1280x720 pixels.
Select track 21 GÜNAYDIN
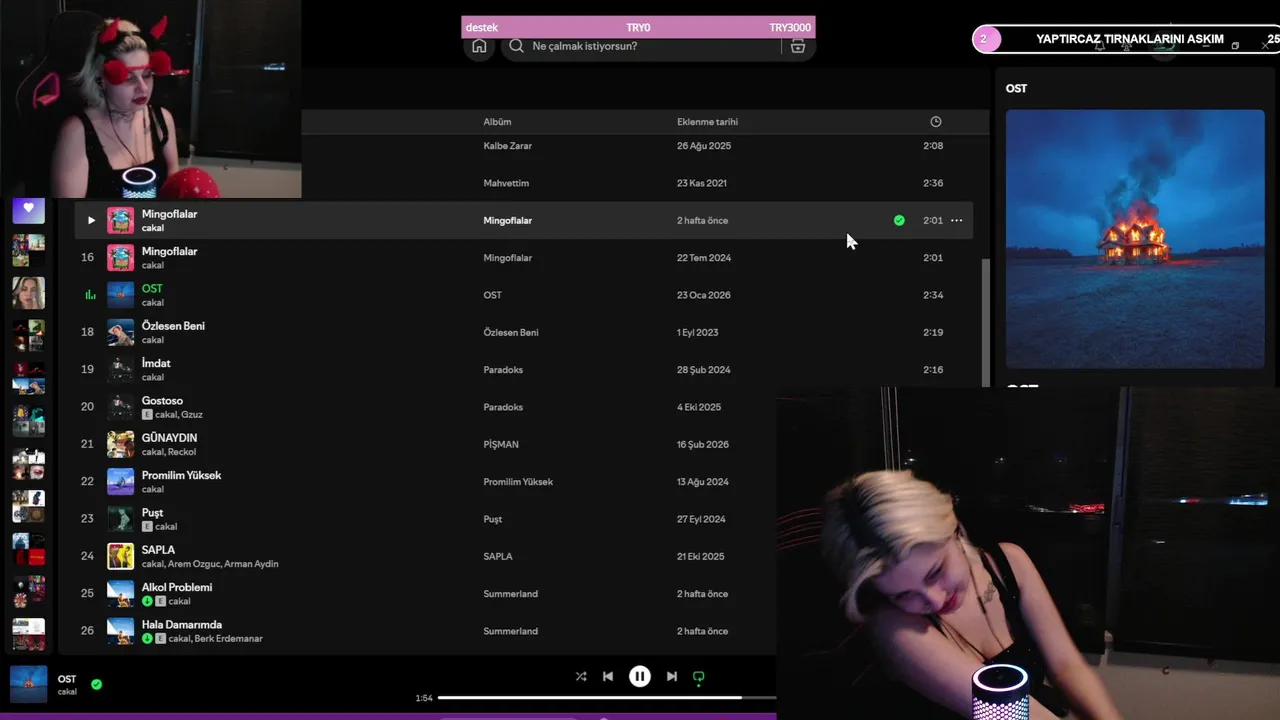coord(169,438)
